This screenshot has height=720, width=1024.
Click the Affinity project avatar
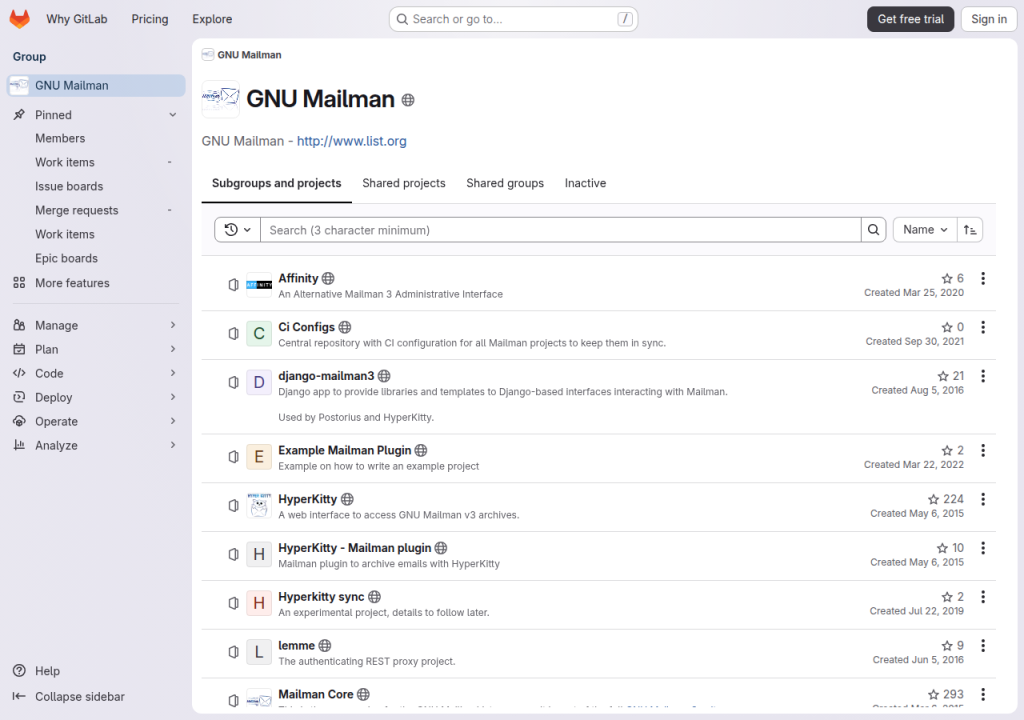(259, 285)
